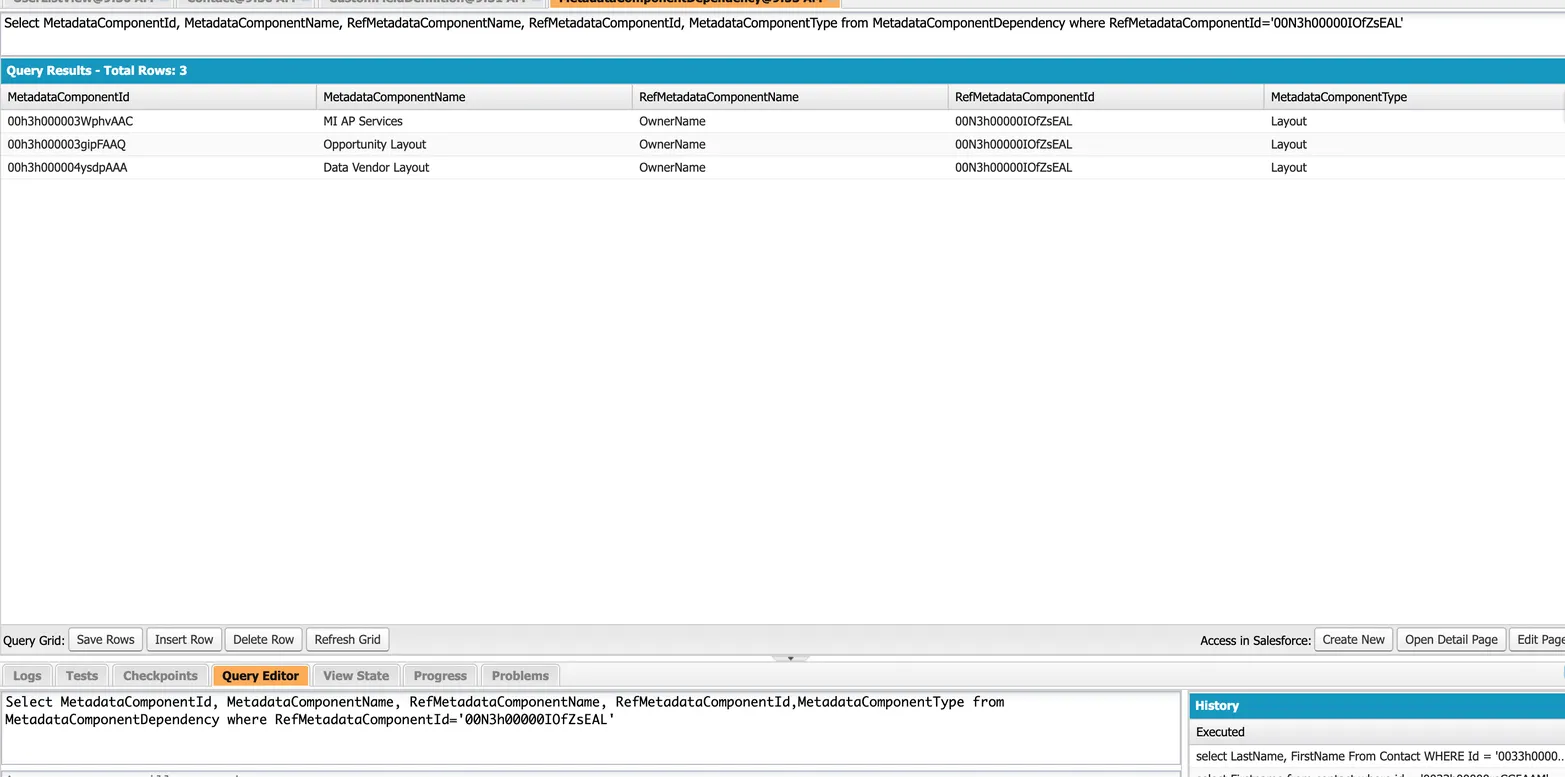Click the Delete Row button

click(x=261, y=639)
